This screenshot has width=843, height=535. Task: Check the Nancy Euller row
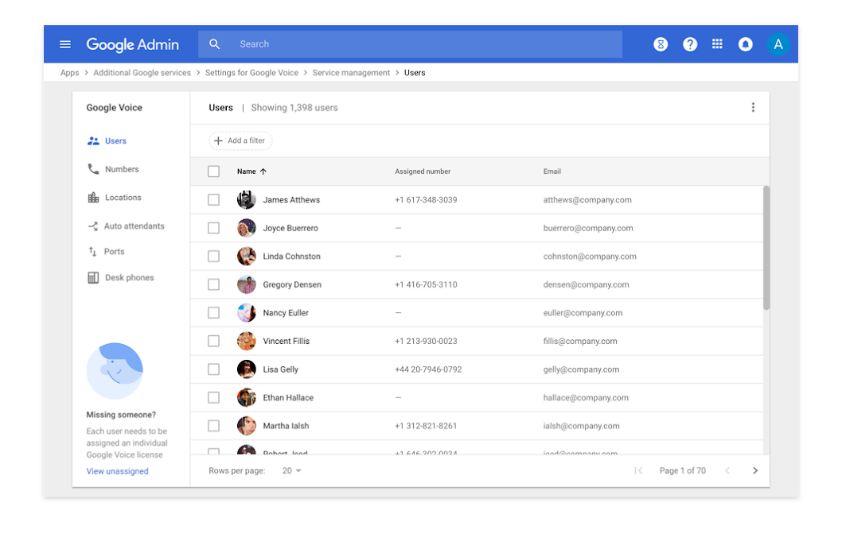coord(213,312)
